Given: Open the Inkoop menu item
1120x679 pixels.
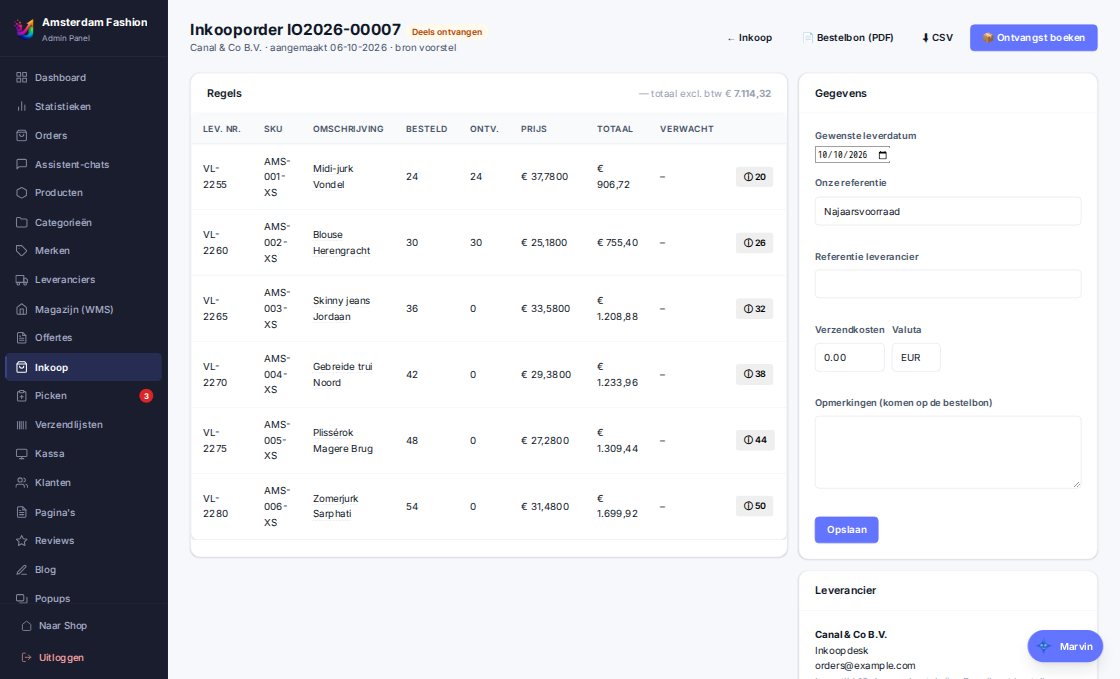Looking at the screenshot, I should coord(83,367).
